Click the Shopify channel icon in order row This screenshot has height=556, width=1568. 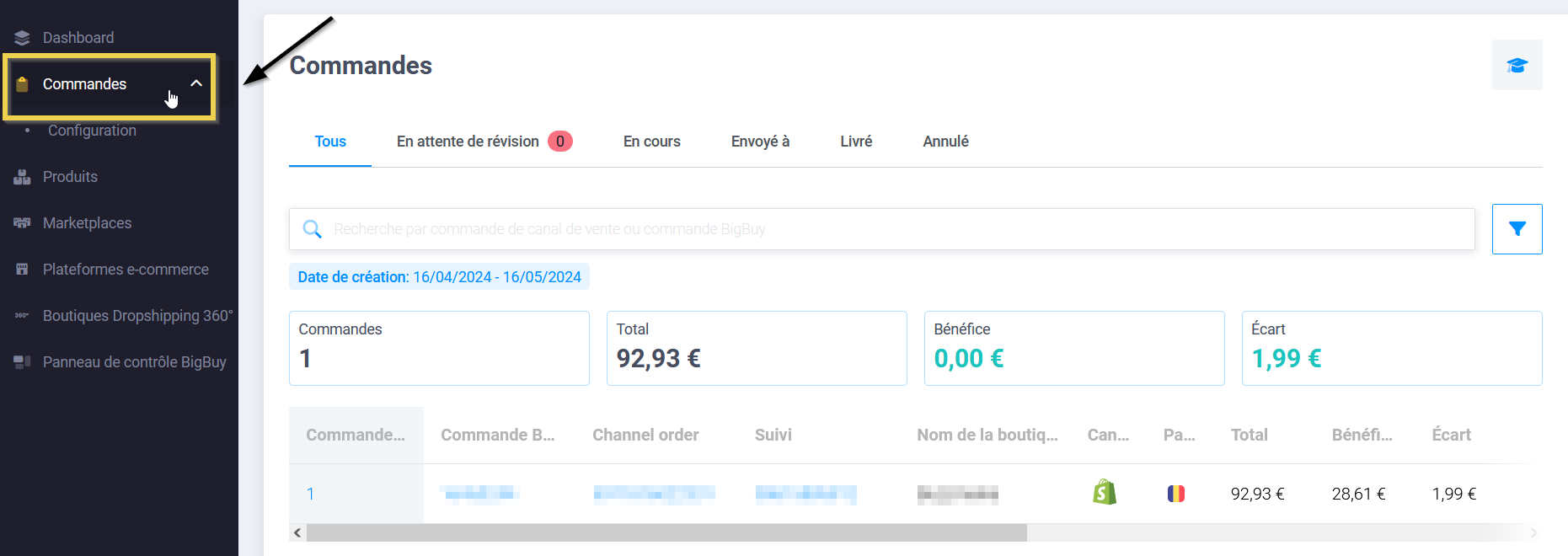tap(1104, 493)
